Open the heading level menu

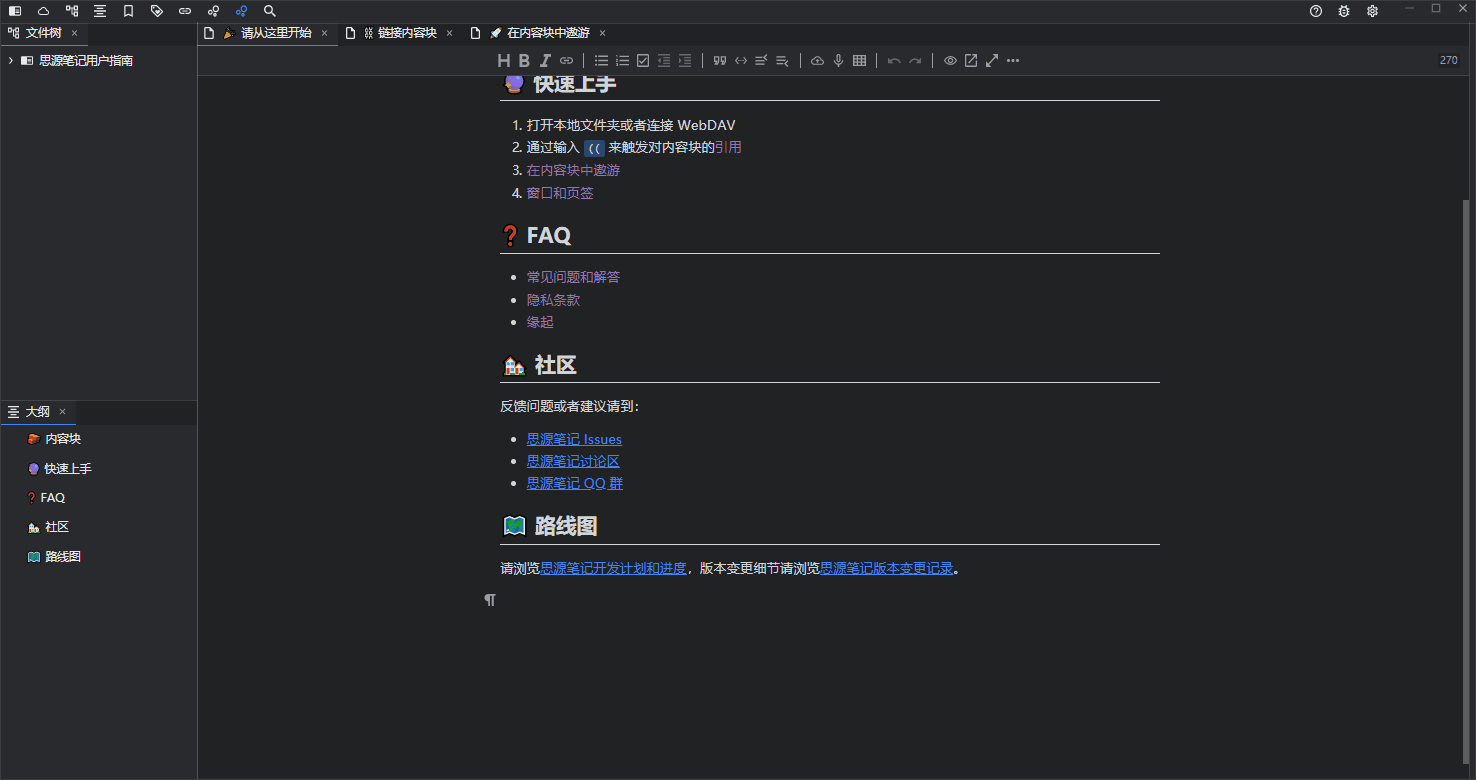pyautogui.click(x=504, y=61)
